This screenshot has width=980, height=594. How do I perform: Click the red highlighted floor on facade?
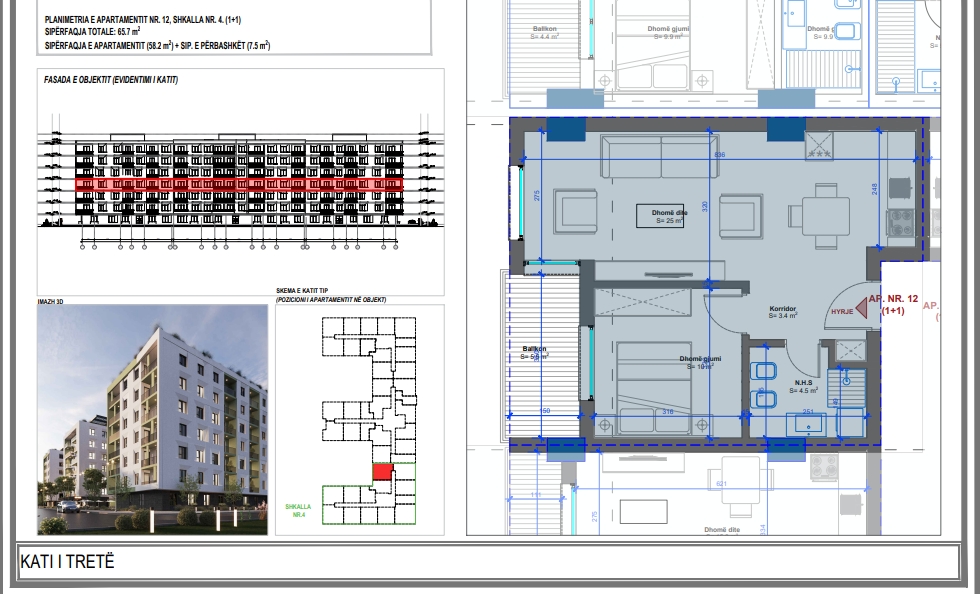pos(240,184)
